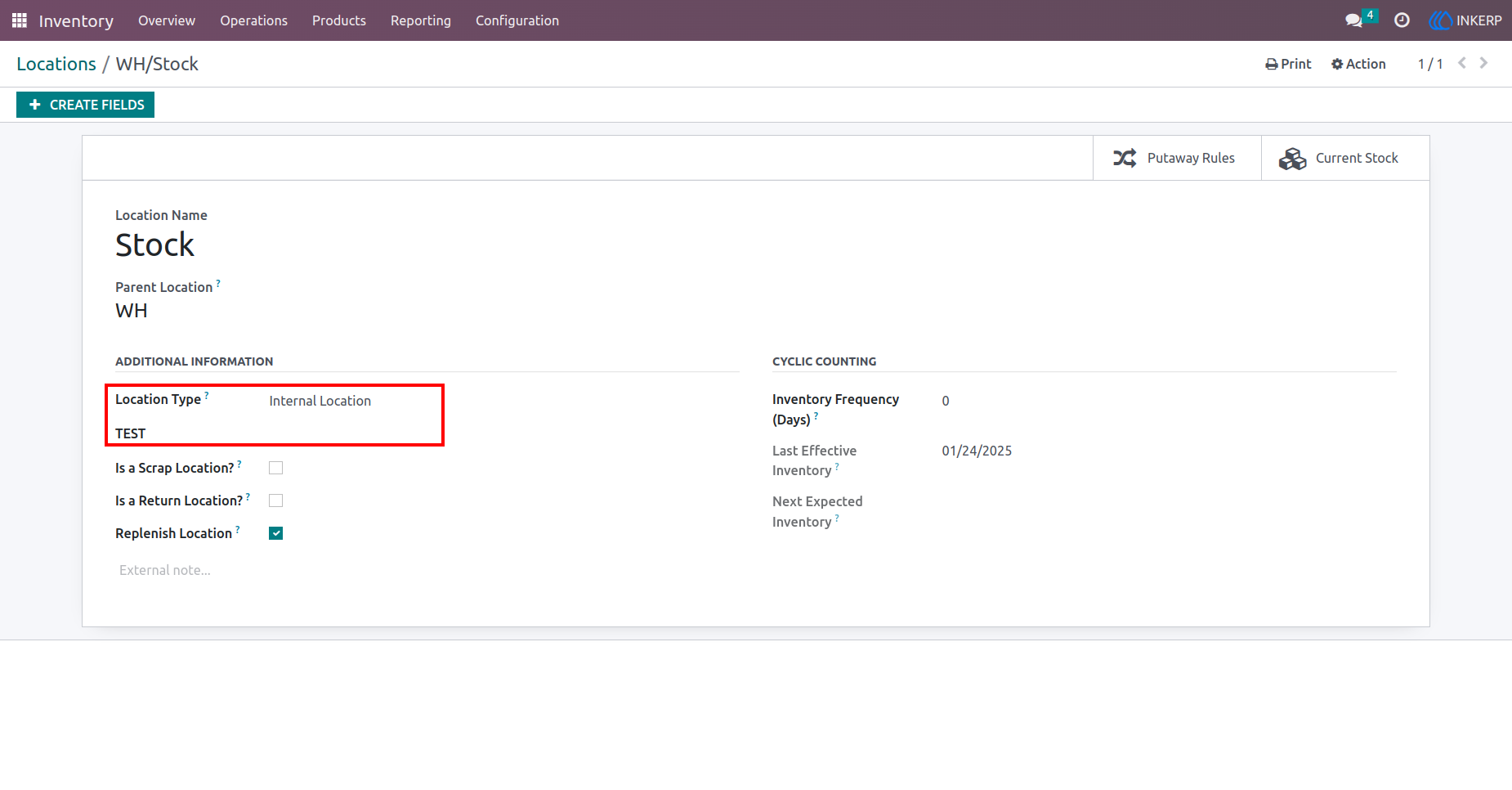The height and width of the screenshot is (790, 1512).
Task: Toggle Is a Return Location checkbox
Action: pos(276,500)
